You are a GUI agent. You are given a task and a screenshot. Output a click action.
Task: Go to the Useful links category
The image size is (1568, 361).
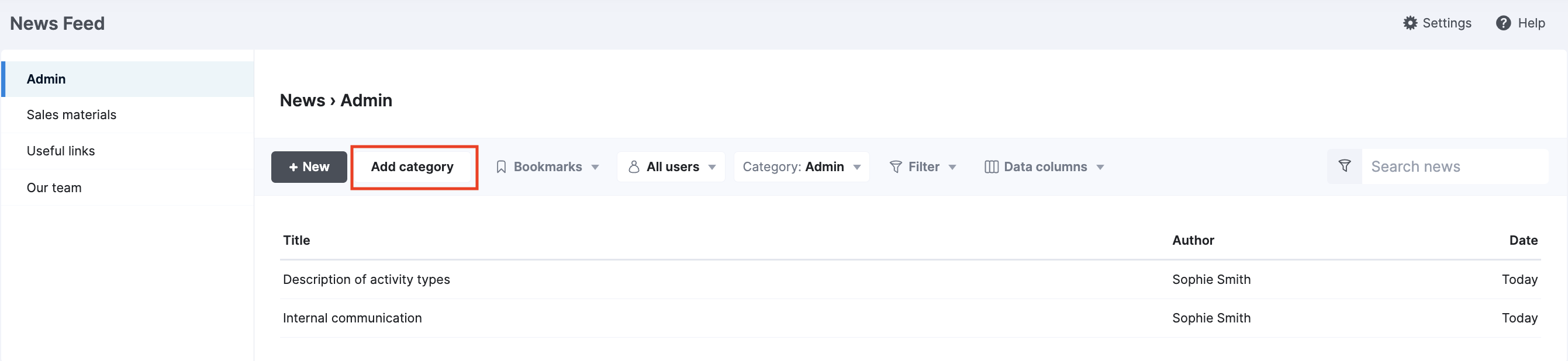pos(128,151)
